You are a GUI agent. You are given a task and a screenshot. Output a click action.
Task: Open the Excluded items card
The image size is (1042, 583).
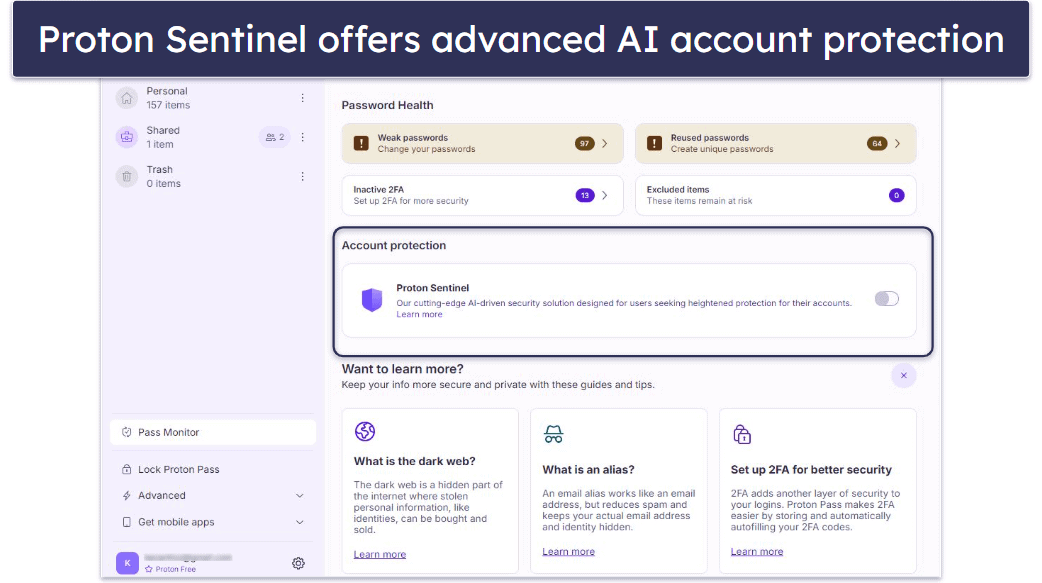(776, 195)
